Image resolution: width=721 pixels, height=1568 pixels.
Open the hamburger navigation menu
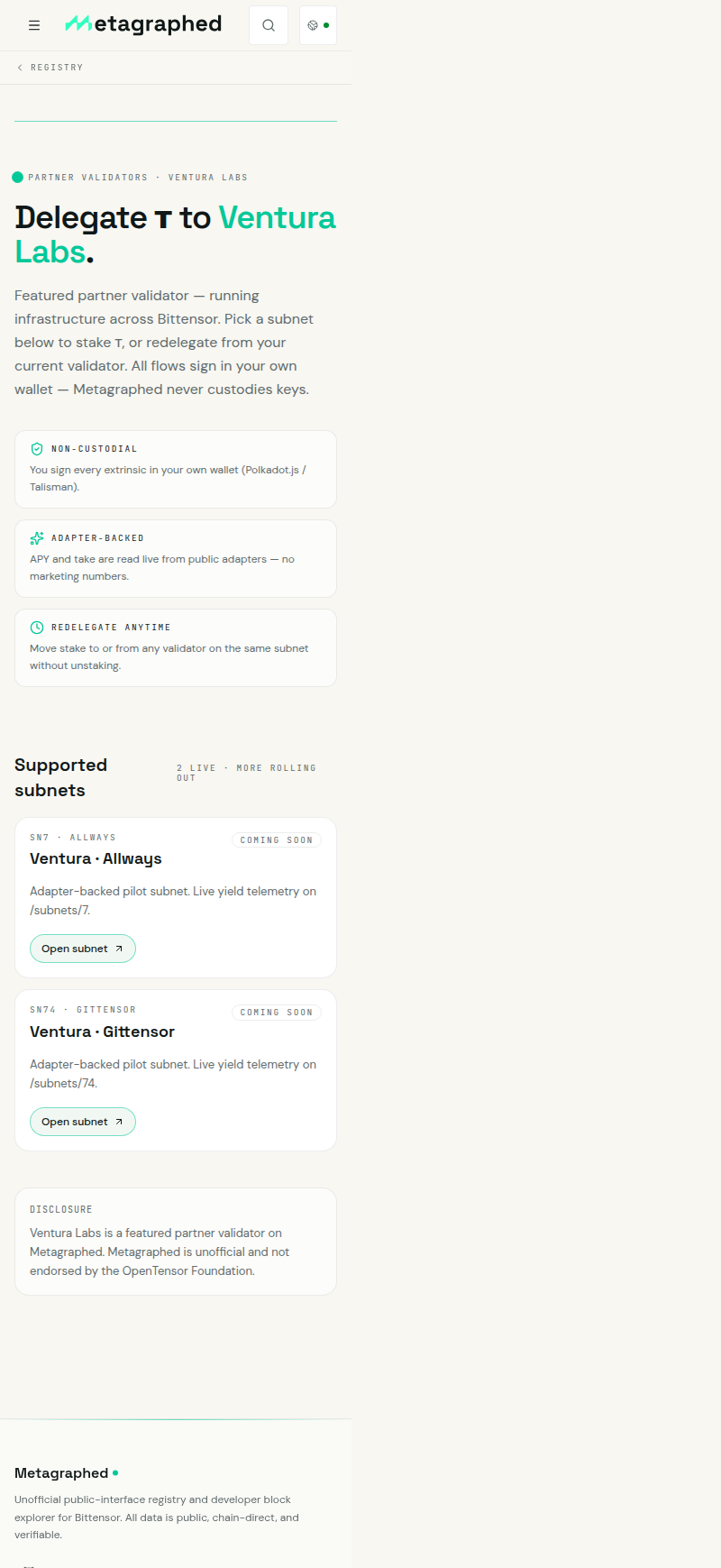(x=34, y=25)
